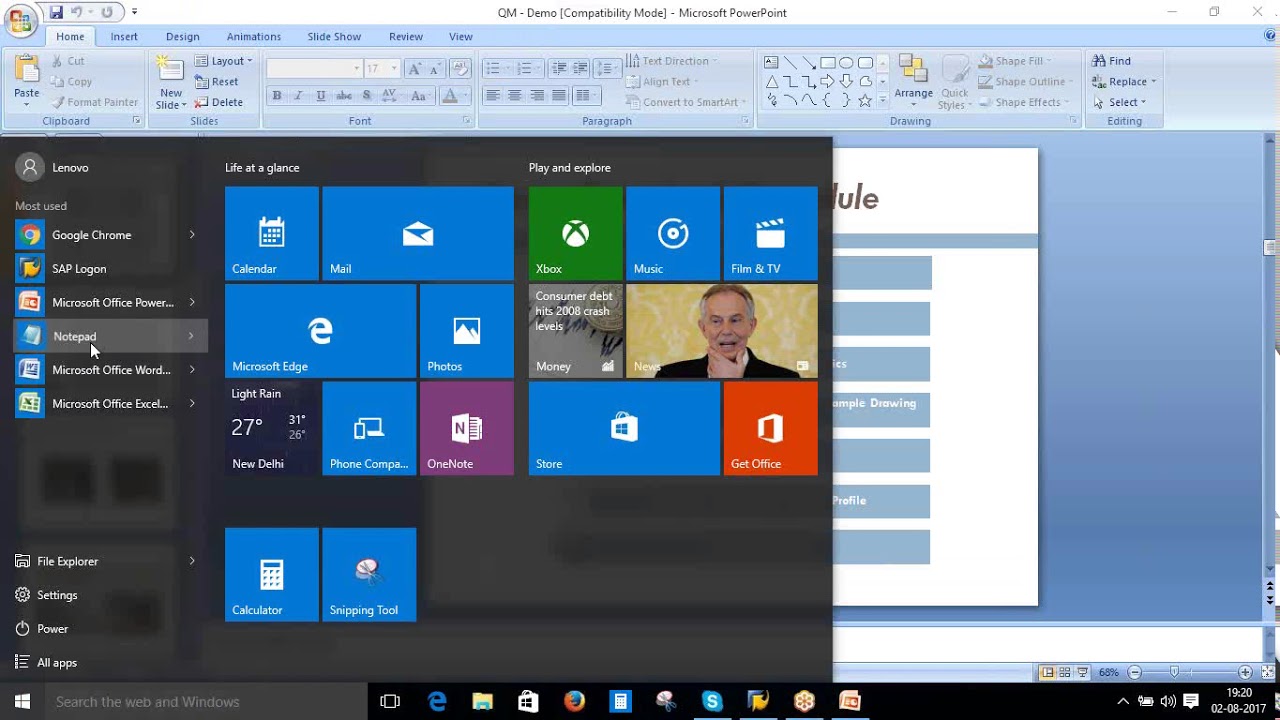Open the News live tile

722,331
